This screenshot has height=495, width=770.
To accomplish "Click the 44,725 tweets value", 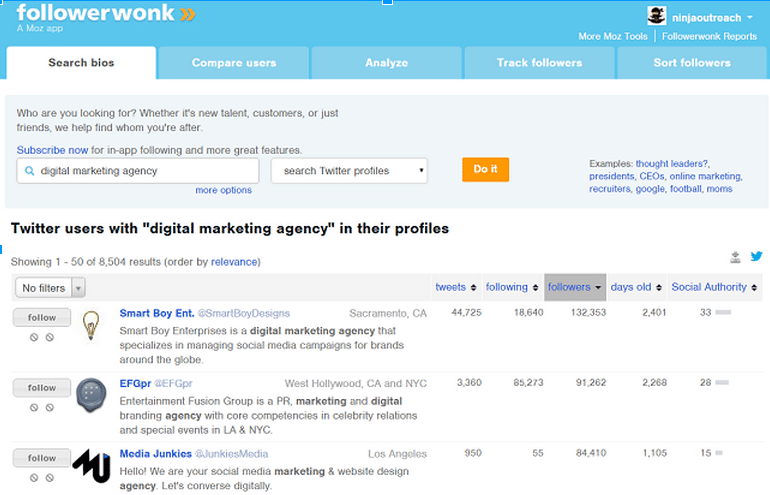I will coord(466,312).
